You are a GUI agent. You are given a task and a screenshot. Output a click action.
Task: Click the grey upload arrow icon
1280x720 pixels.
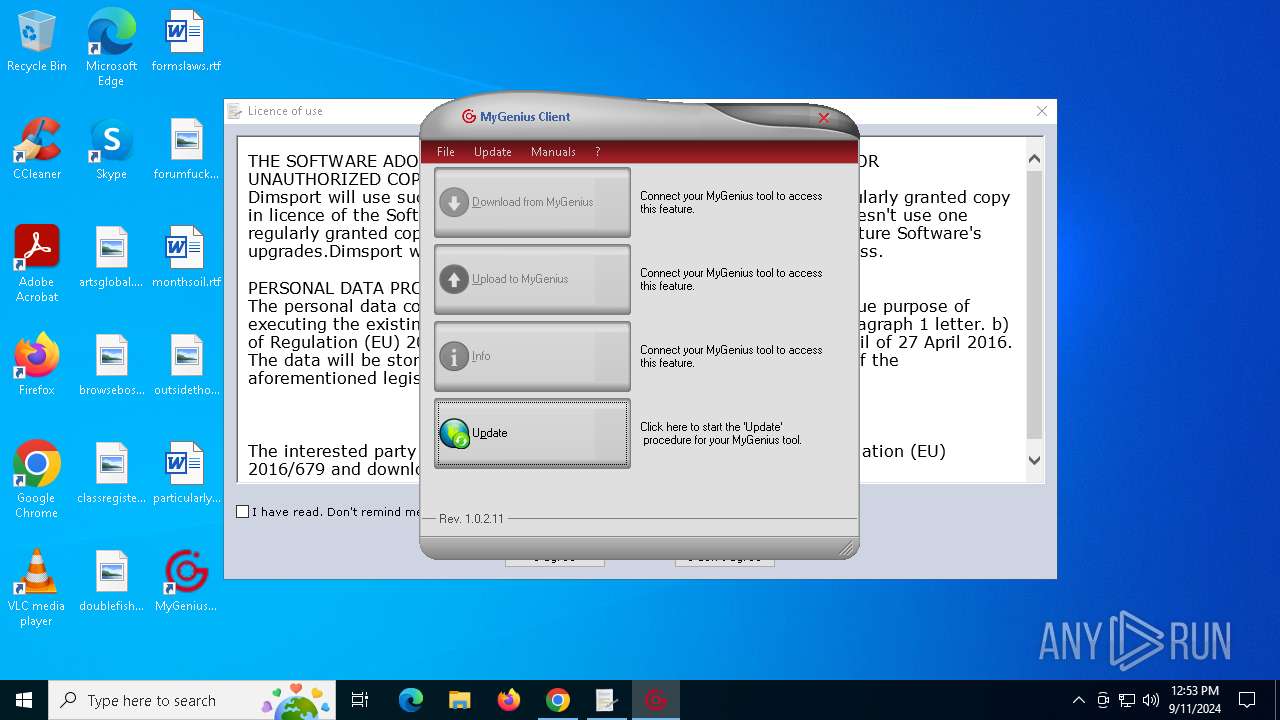pos(454,279)
